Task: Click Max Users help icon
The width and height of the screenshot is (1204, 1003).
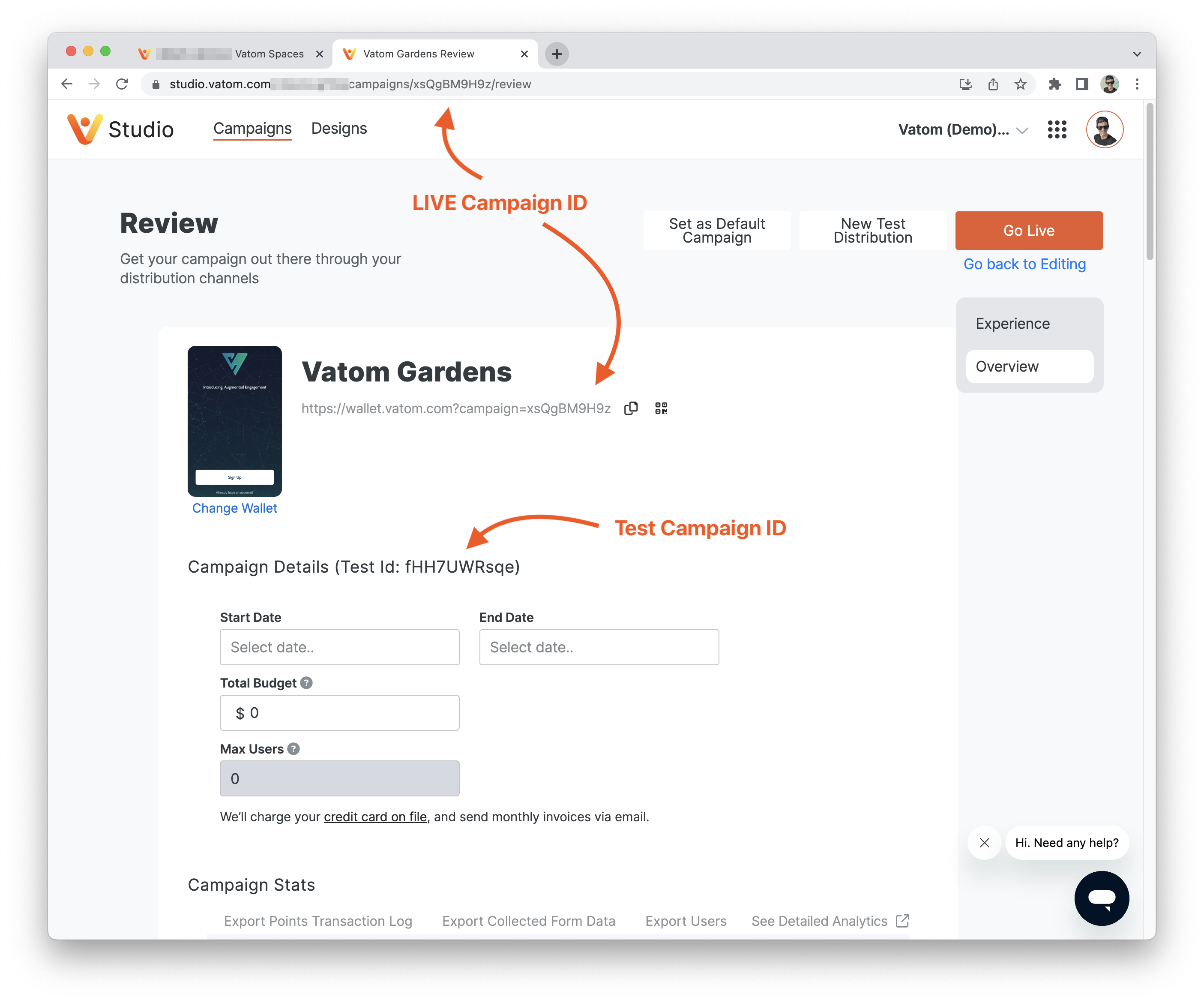Action: coord(294,749)
